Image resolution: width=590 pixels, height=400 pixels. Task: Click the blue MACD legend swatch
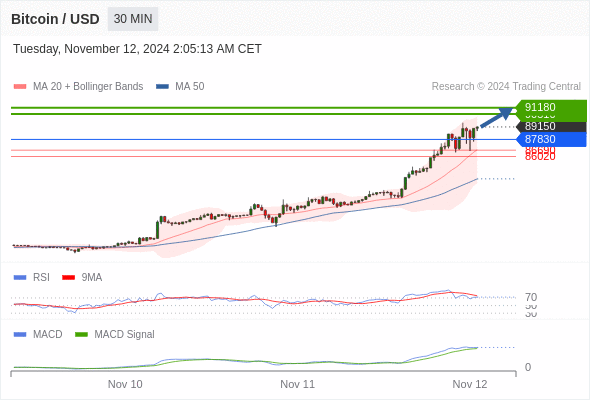pyautogui.click(x=20, y=335)
